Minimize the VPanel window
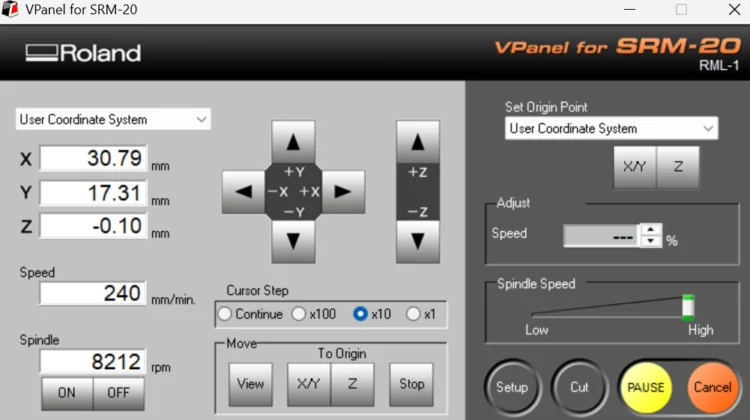The height and width of the screenshot is (420, 750). click(630, 9)
